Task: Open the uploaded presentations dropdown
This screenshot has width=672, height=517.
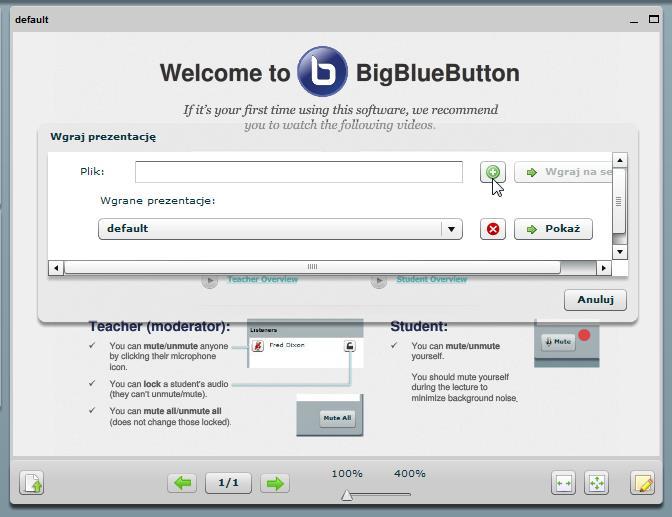Action: [280, 229]
